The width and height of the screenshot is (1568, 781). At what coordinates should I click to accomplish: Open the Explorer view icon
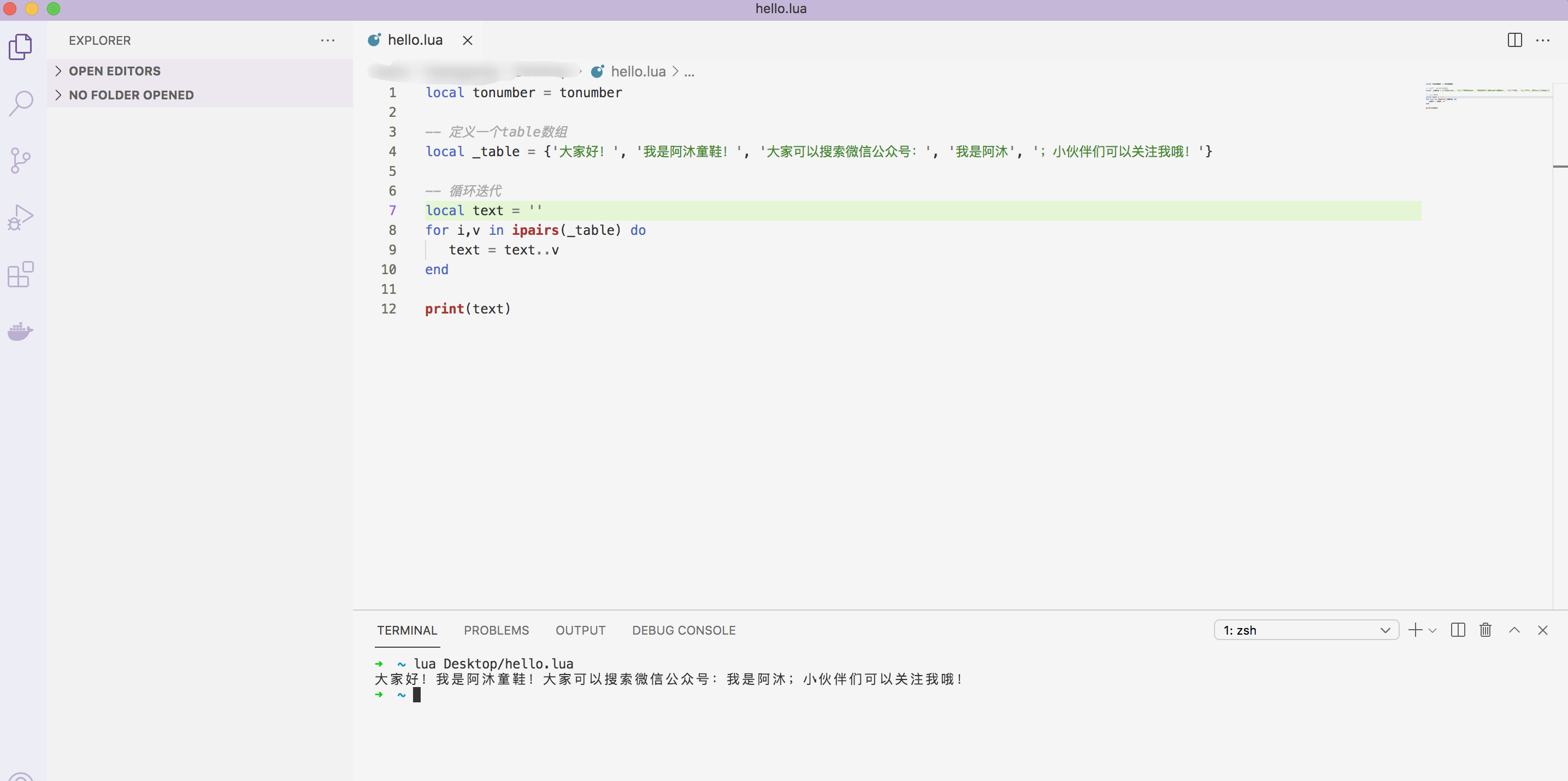(x=21, y=47)
